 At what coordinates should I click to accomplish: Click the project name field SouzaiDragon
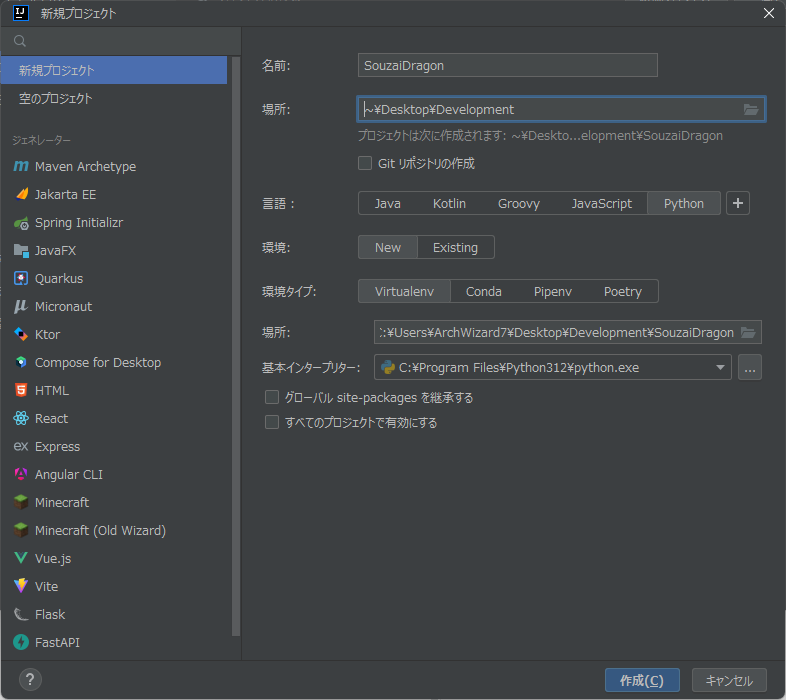coord(508,65)
